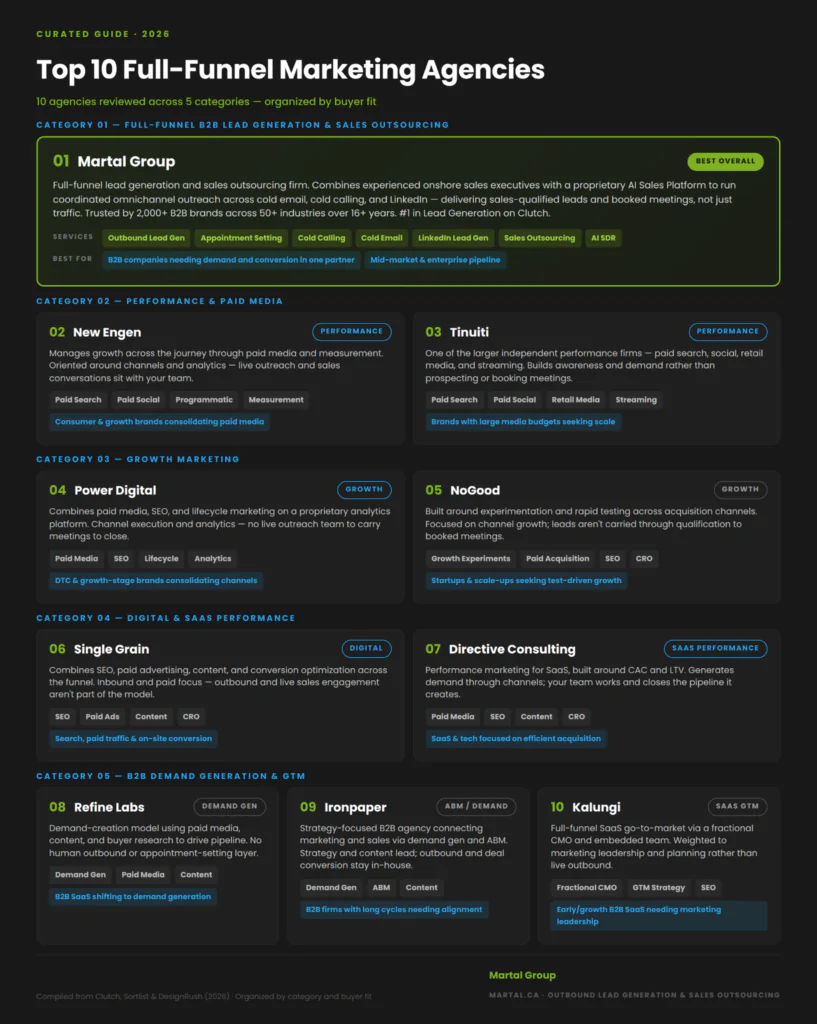Screen dimensions: 817x1024
Task: Click PERFORMANCE badge on Tinuiti card
Action: pyautogui.click(x=728, y=332)
